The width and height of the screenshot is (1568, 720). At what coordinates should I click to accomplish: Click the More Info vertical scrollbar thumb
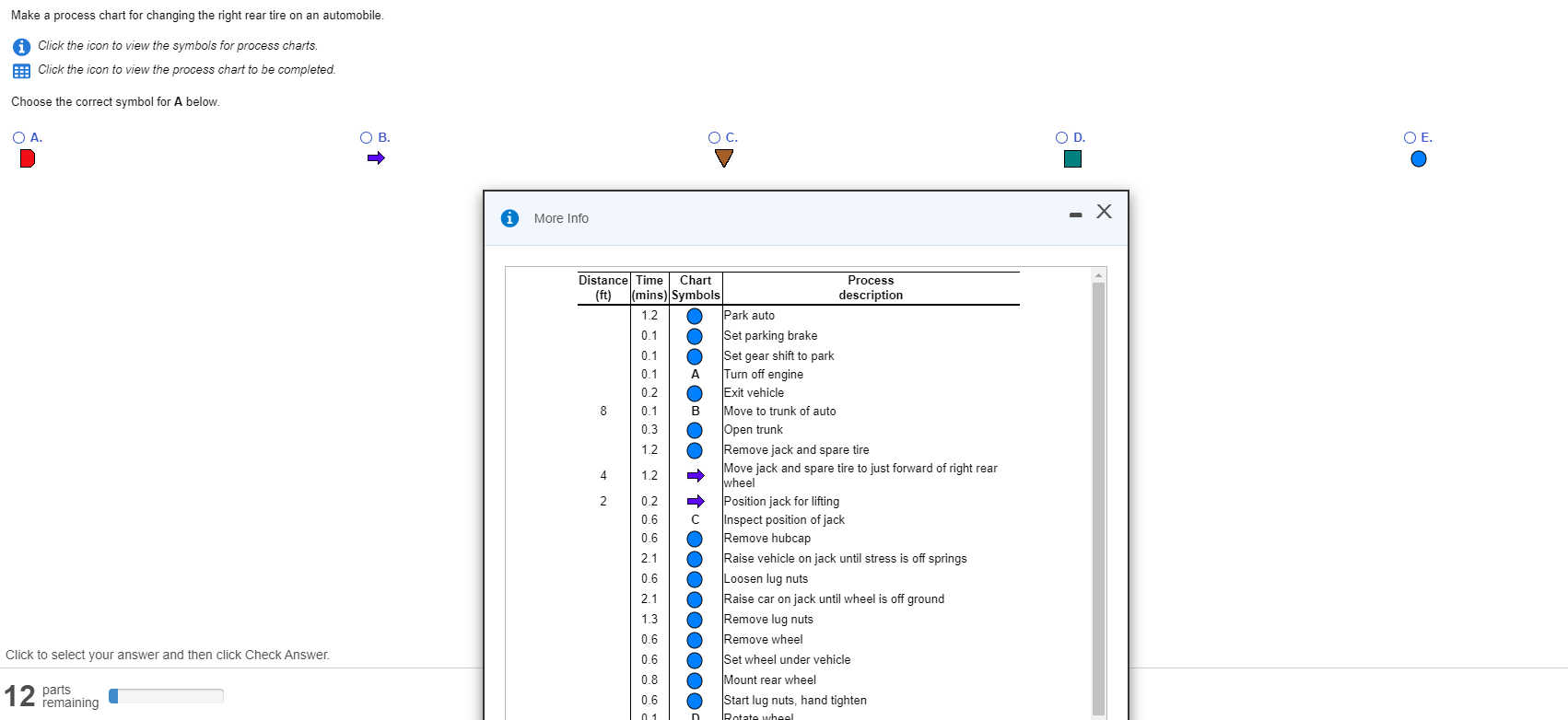pos(1098,498)
